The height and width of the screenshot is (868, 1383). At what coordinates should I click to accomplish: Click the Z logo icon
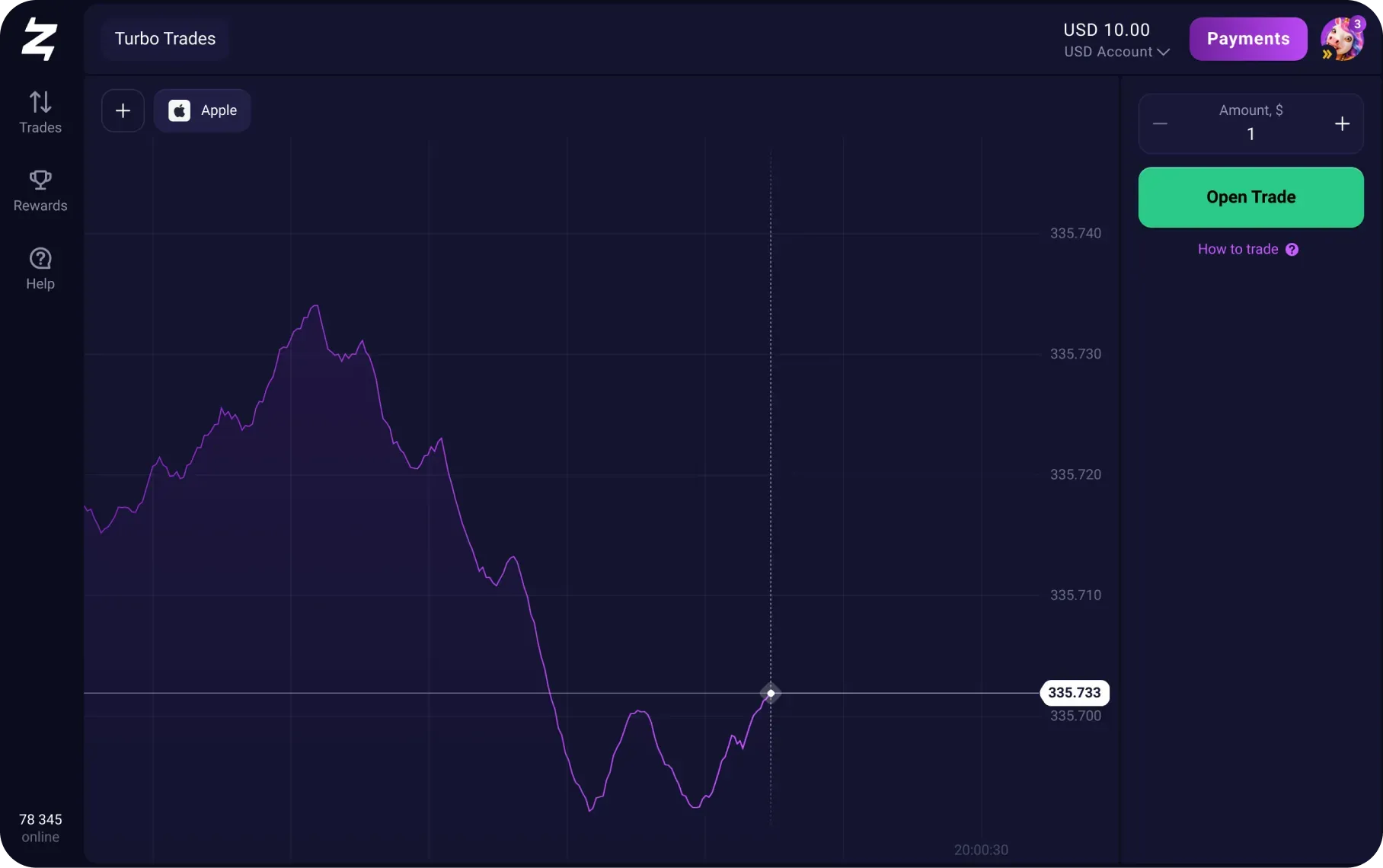point(39,39)
